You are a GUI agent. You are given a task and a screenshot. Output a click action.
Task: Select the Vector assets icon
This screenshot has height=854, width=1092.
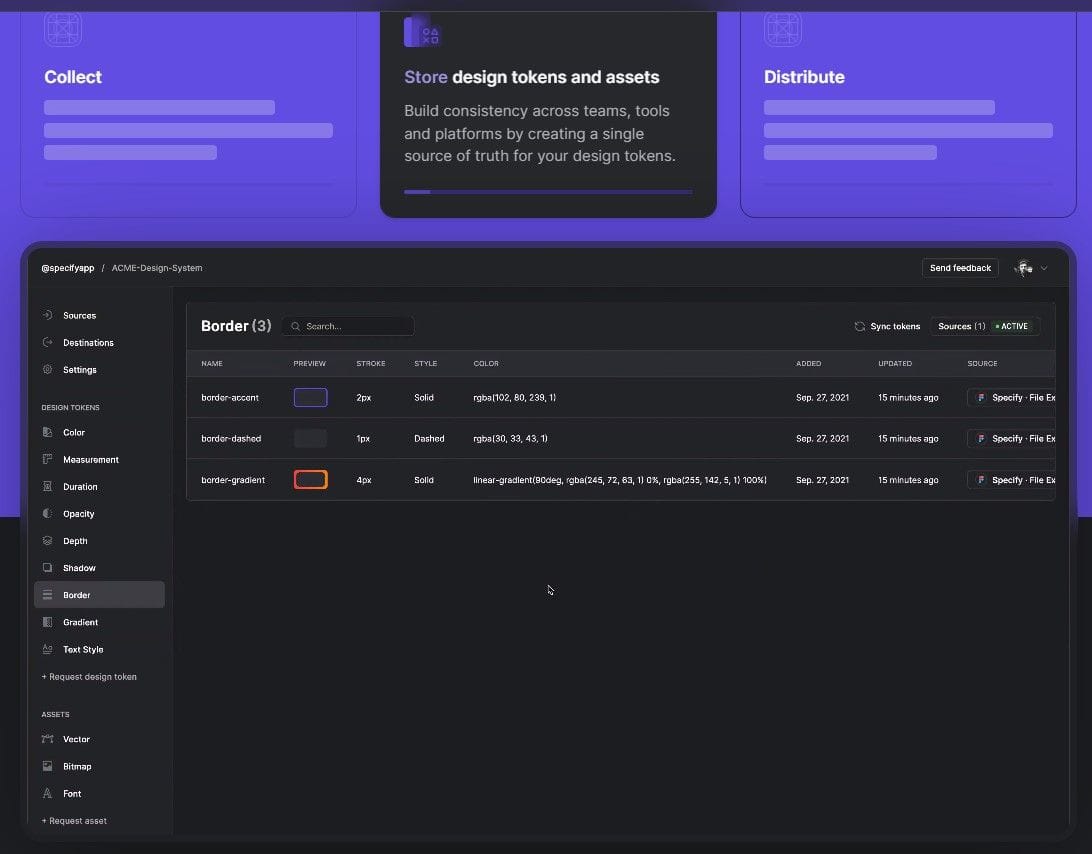pos(47,739)
